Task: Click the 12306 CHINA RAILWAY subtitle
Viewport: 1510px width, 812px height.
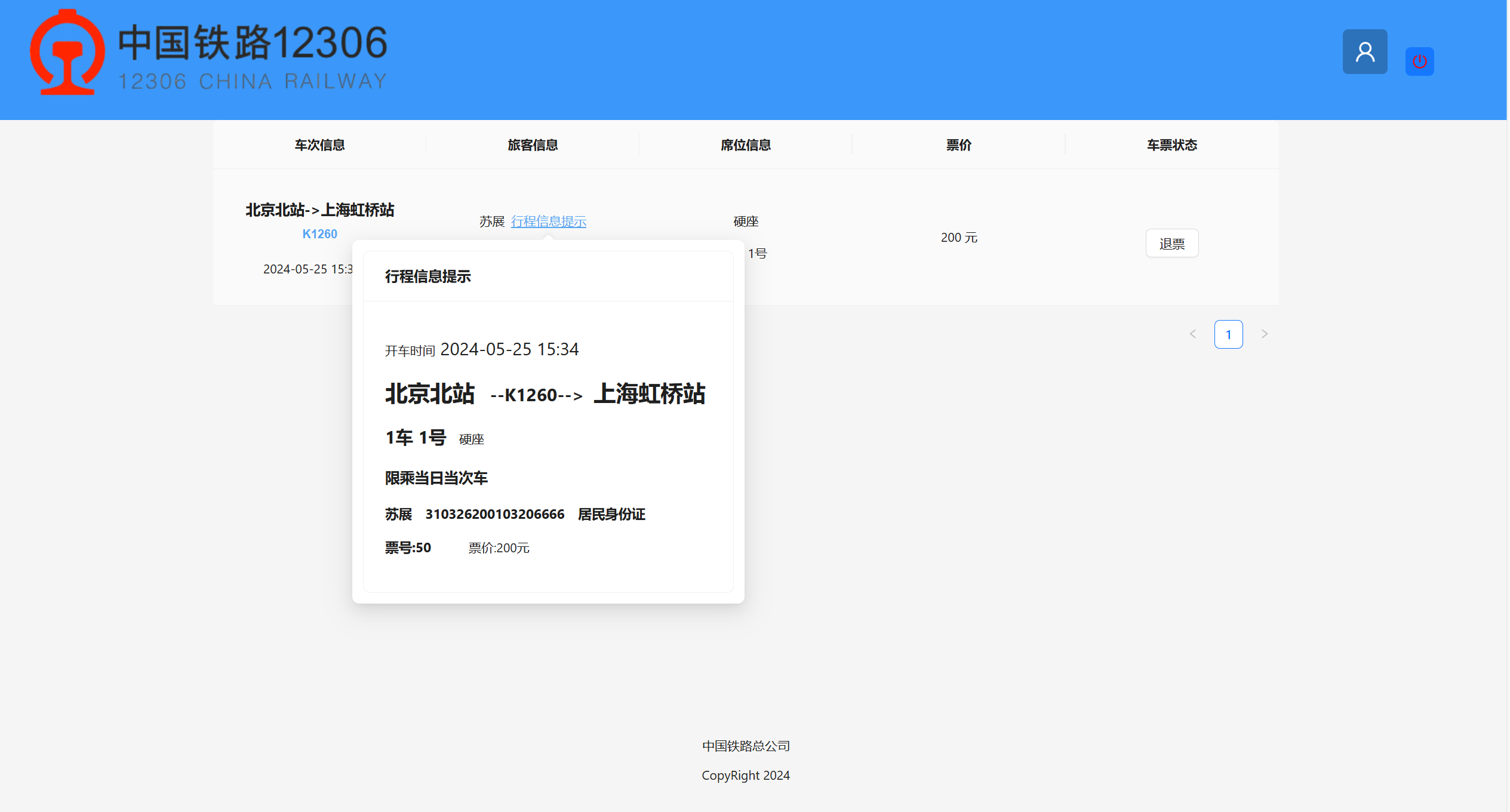Action: click(253, 81)
